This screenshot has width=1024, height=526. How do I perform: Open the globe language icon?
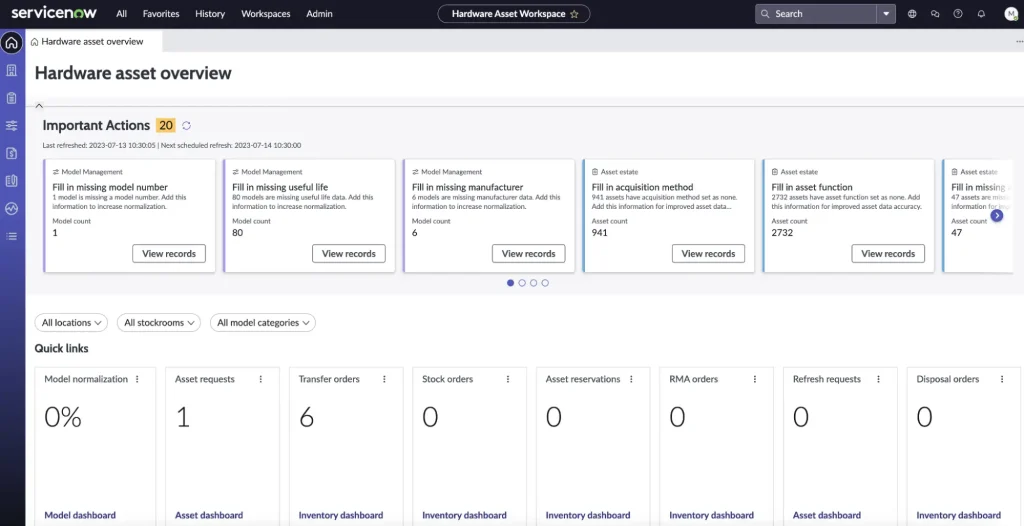[912, 14]
